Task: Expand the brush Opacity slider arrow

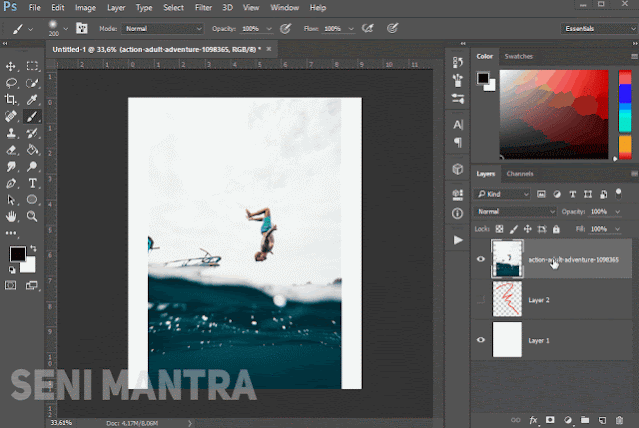Action: coord(269,29)
